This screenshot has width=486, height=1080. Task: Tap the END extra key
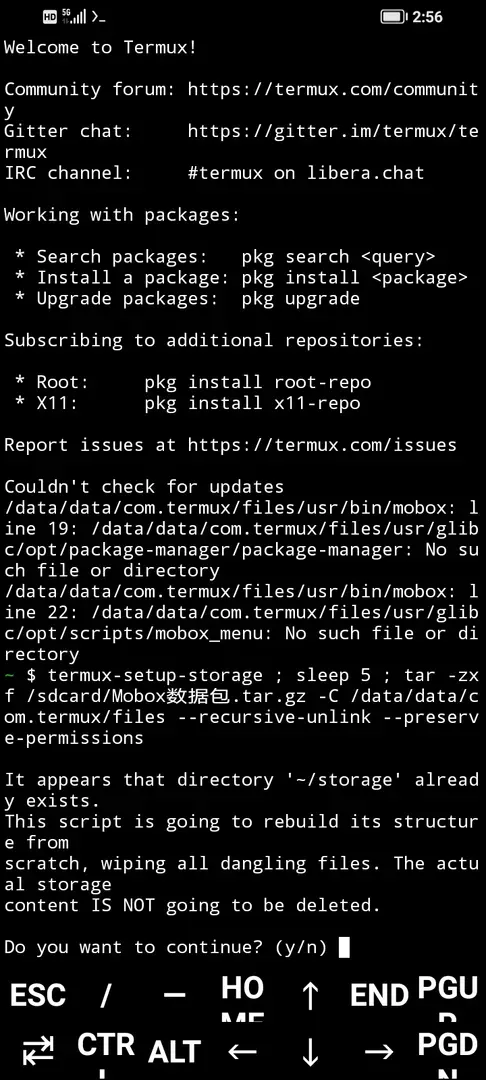pyautogui.click(x=379, y=995)
